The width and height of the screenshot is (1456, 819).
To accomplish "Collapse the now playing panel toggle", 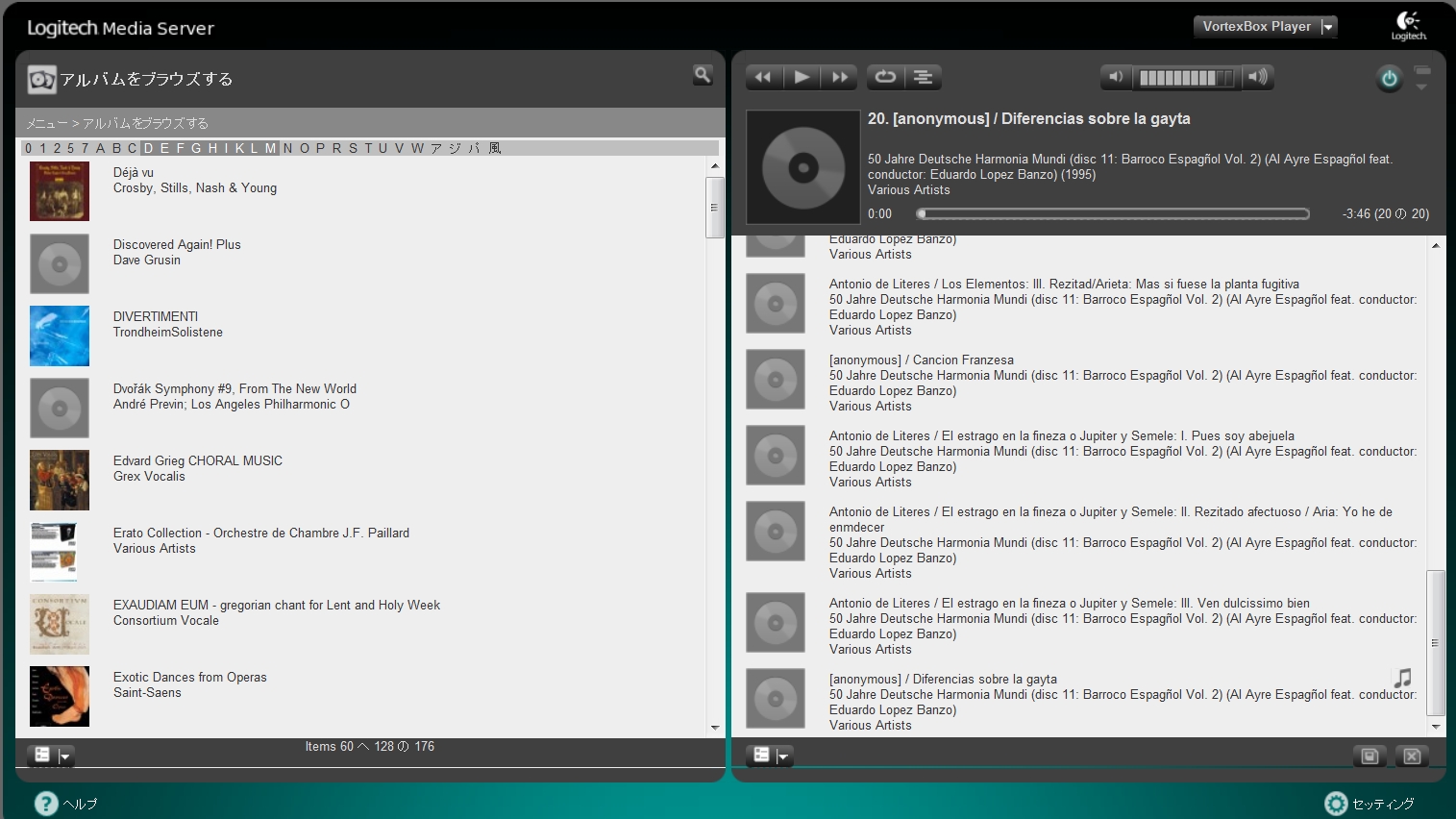I will pos(1422,78).
